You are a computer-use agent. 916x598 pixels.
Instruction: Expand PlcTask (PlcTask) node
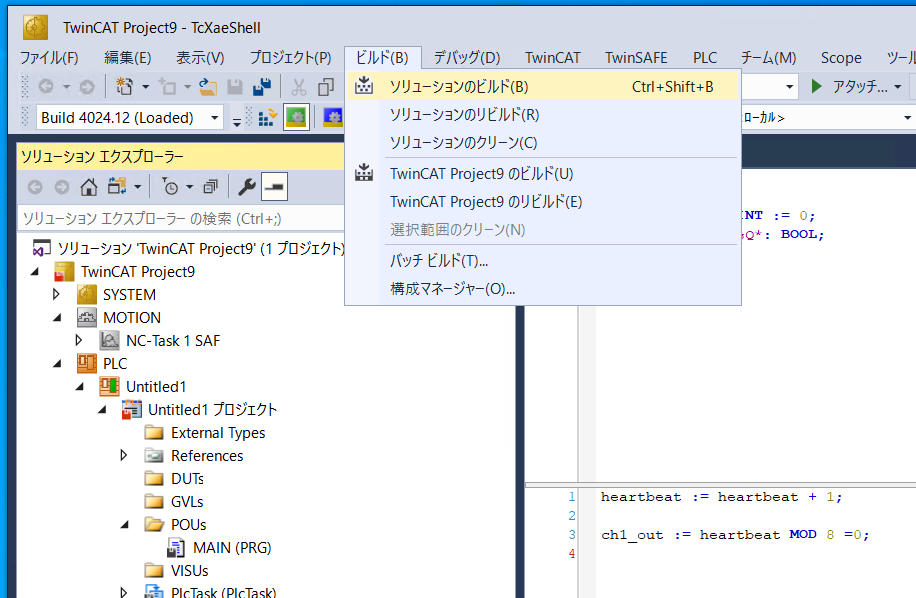124,592
